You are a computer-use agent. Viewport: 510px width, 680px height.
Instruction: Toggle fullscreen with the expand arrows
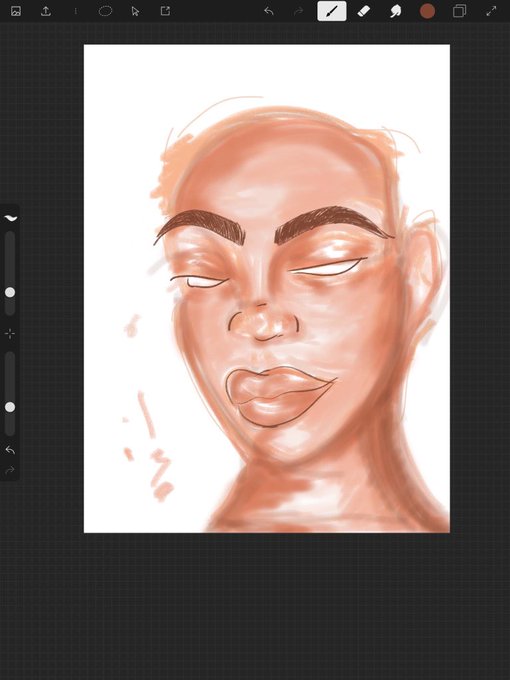tap(491, 11)
